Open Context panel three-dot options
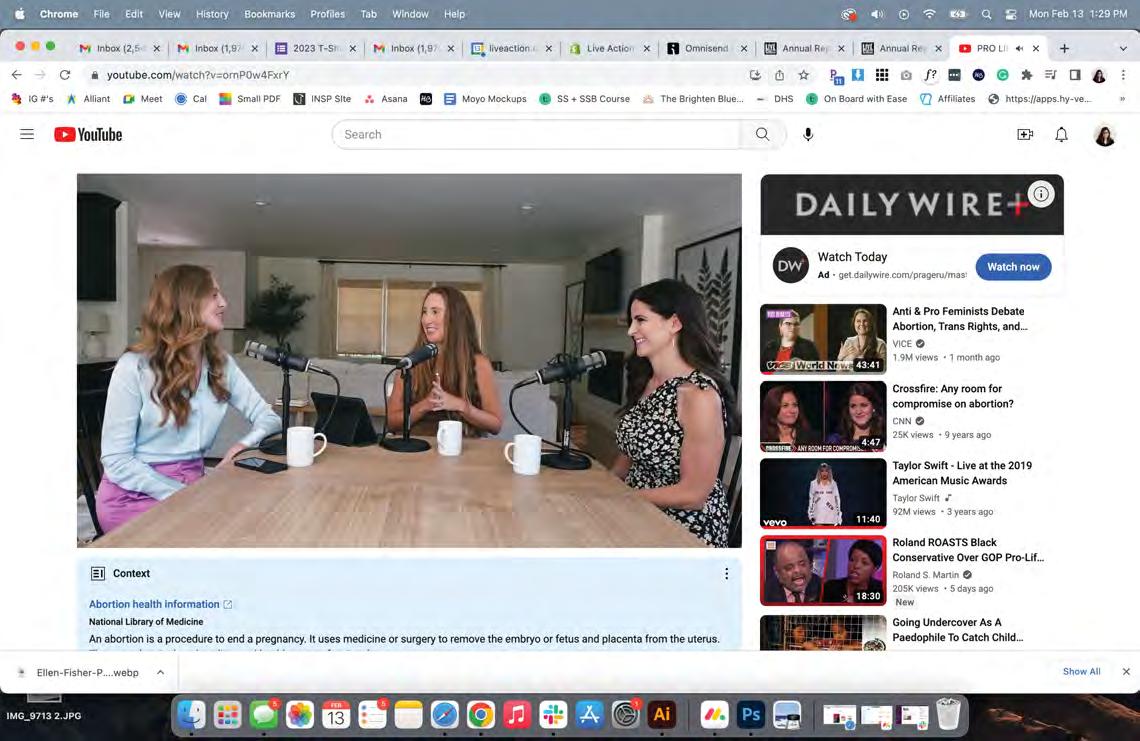Viewport: 1140px width, 741px height. [x=726, y=574]
